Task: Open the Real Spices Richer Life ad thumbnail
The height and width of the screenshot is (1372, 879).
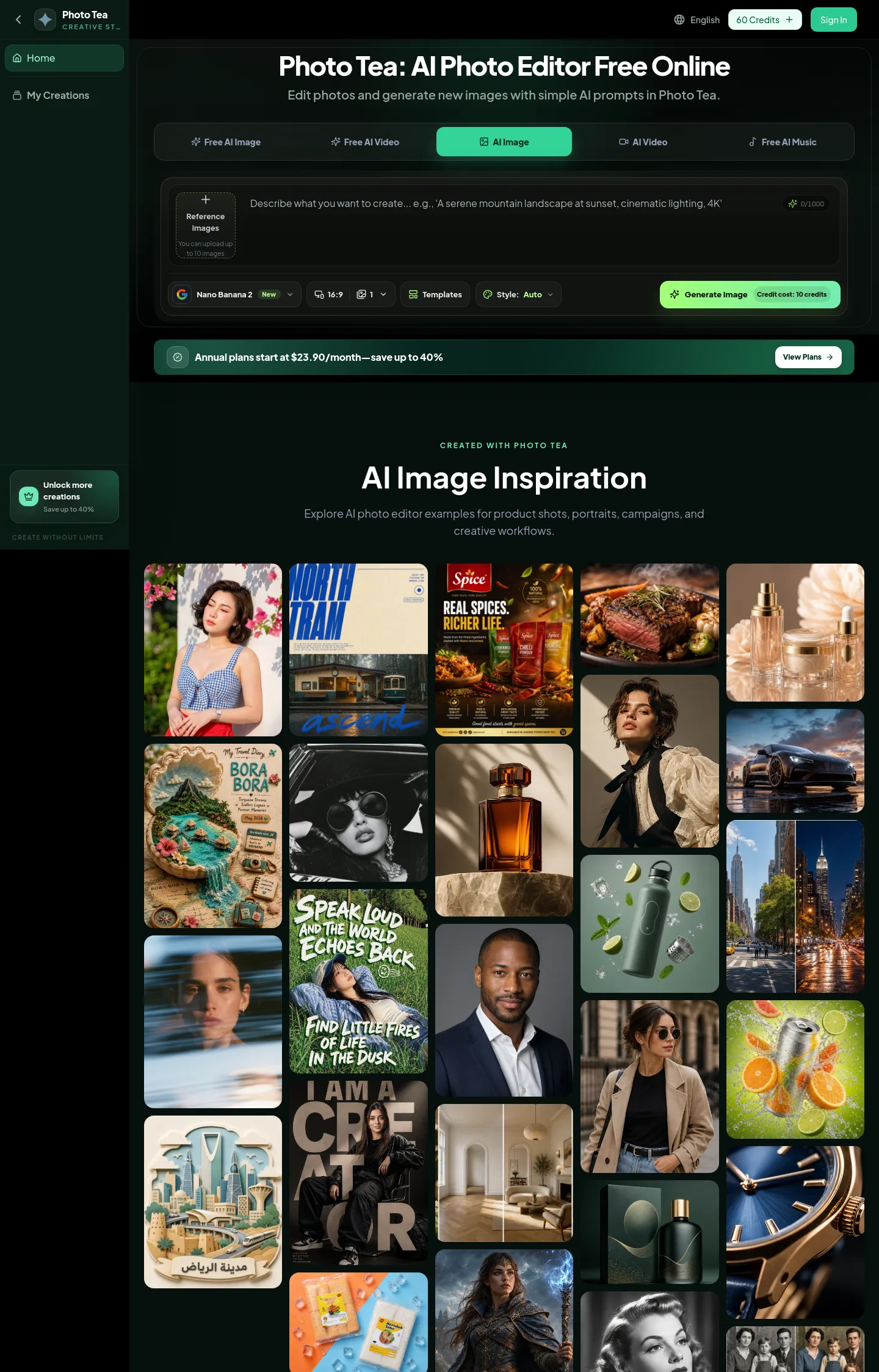Action: click(x=504, y=650)
